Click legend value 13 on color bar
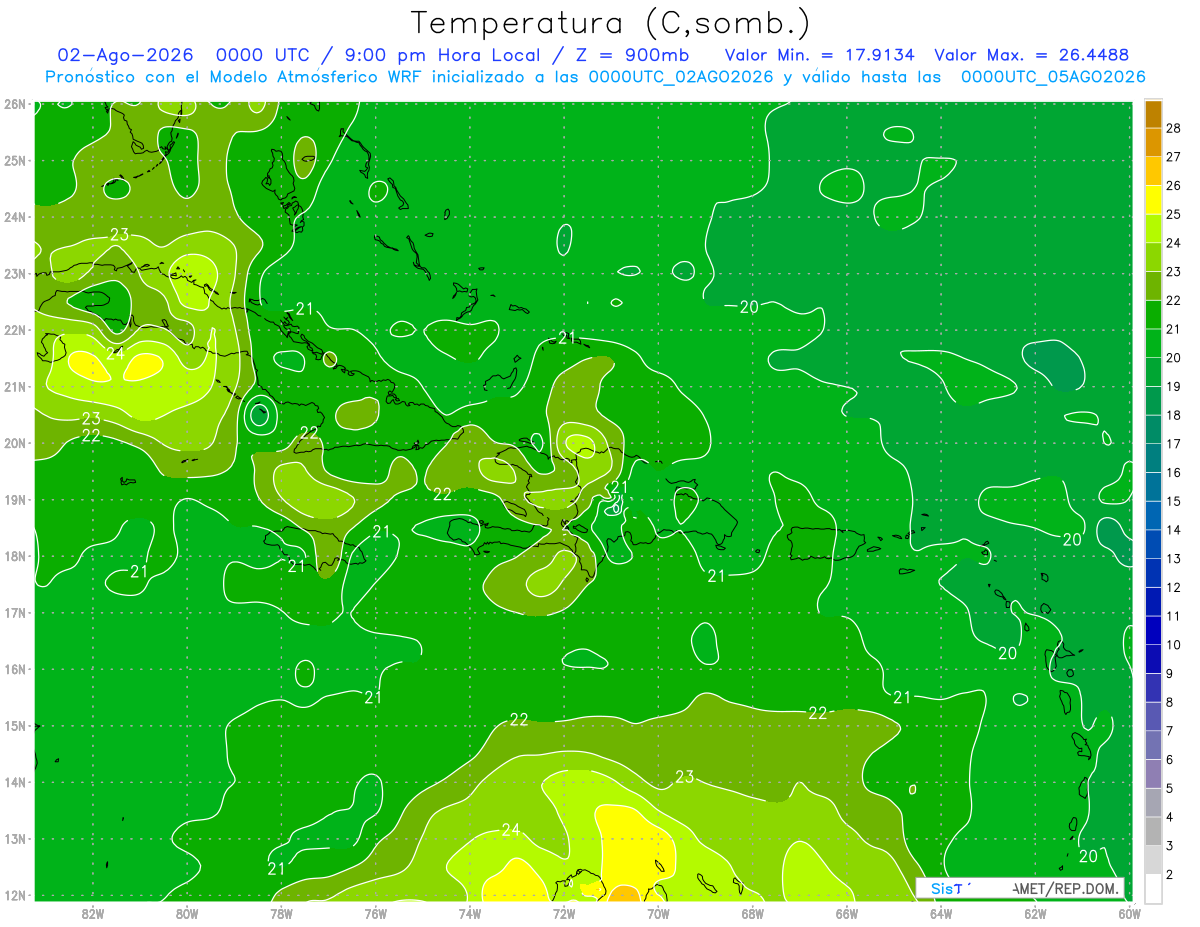This screenshot has height=927, width=1200. click(x=1173, y=559)
